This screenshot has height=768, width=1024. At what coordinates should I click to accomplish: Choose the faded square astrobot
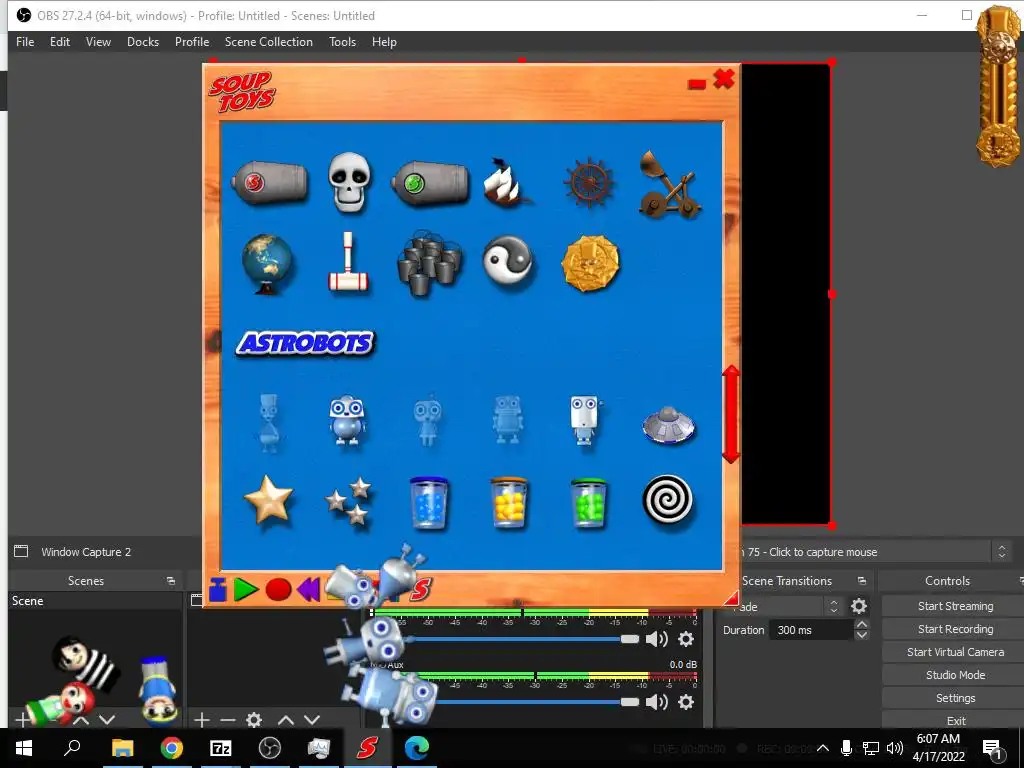(507, 420)
